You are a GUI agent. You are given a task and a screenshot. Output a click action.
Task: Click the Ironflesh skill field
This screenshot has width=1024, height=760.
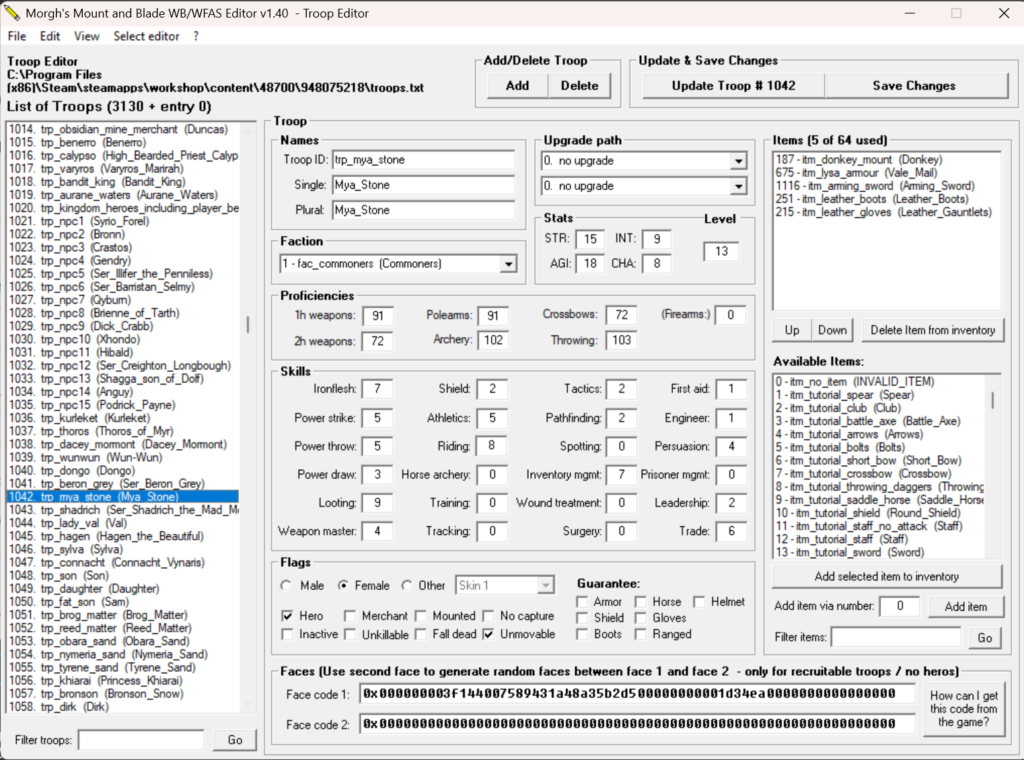(x=377, y=389)
